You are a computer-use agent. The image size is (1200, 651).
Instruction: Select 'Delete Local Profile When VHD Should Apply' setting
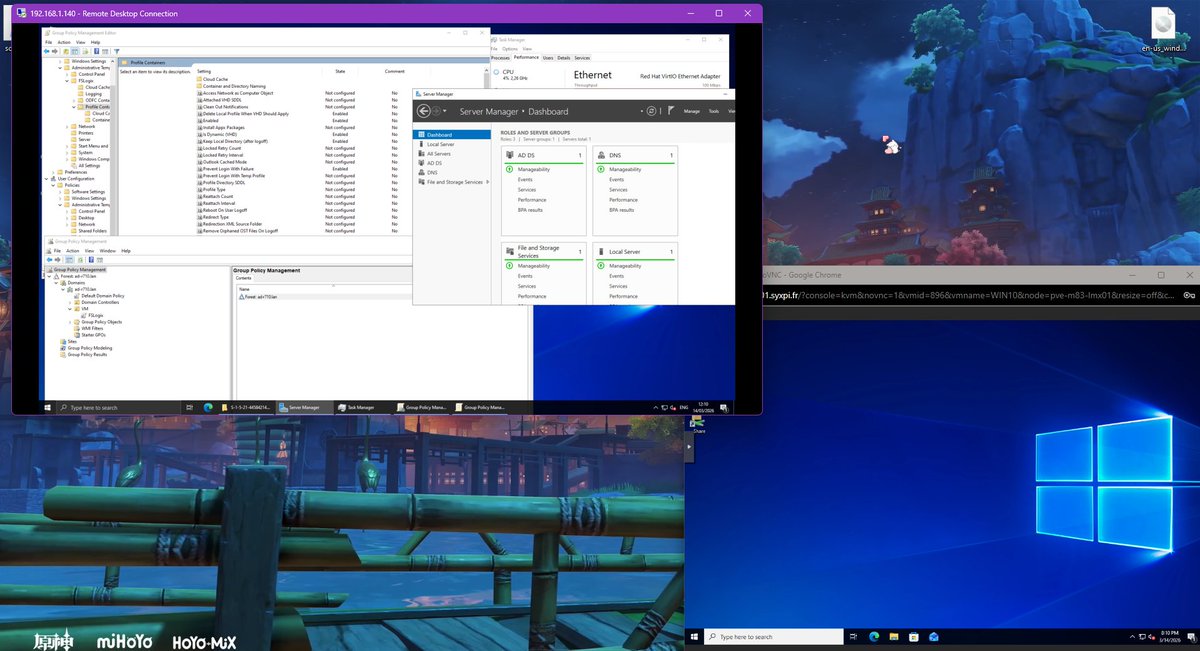pos(245,114)
